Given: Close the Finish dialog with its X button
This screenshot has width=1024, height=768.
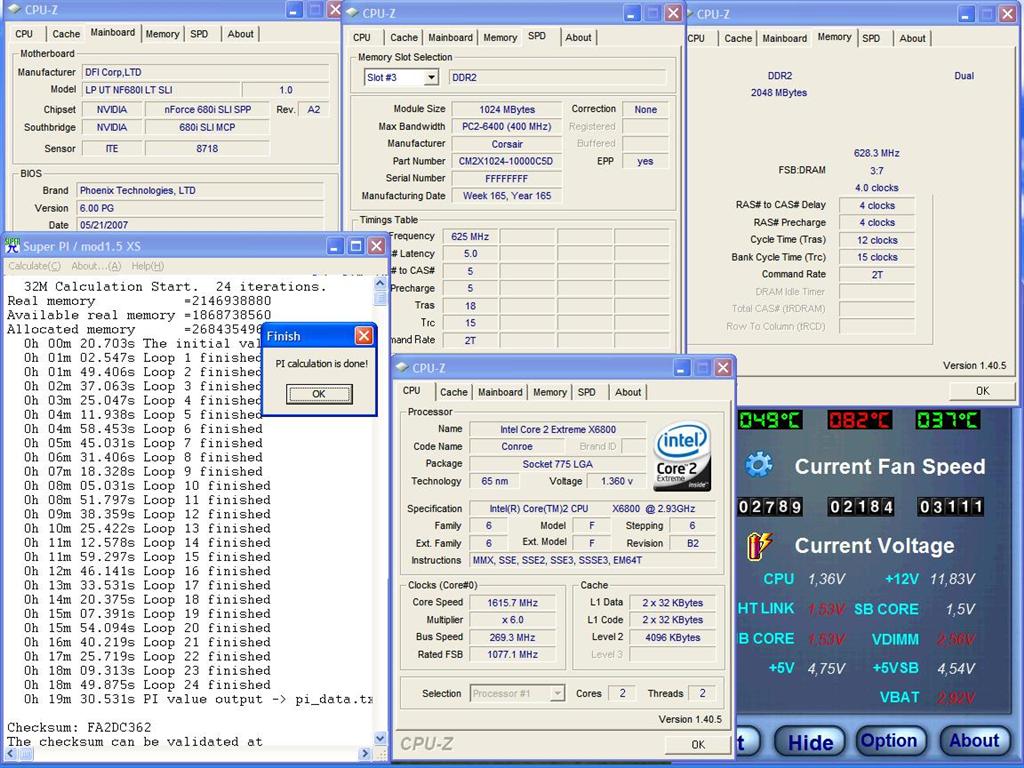Looking at the screenshot, I should tap(364, 336).
